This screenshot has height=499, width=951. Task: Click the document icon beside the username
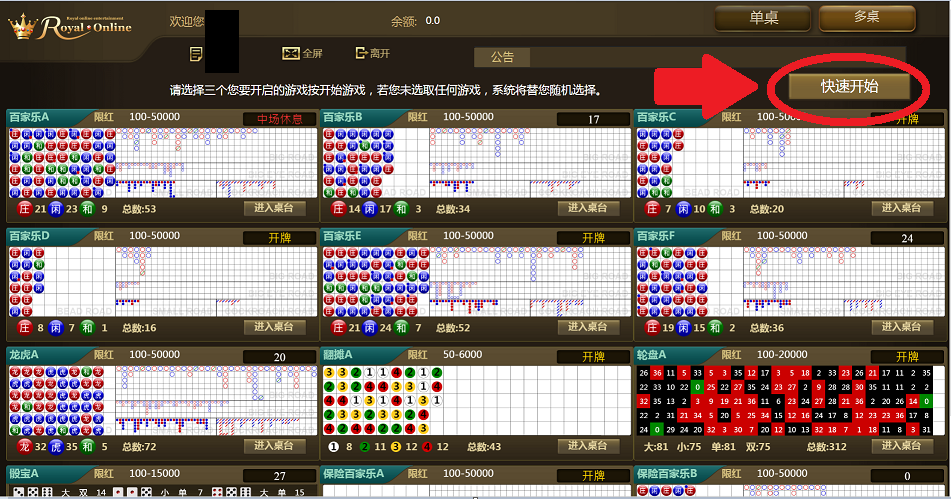[x=195, y=54]
